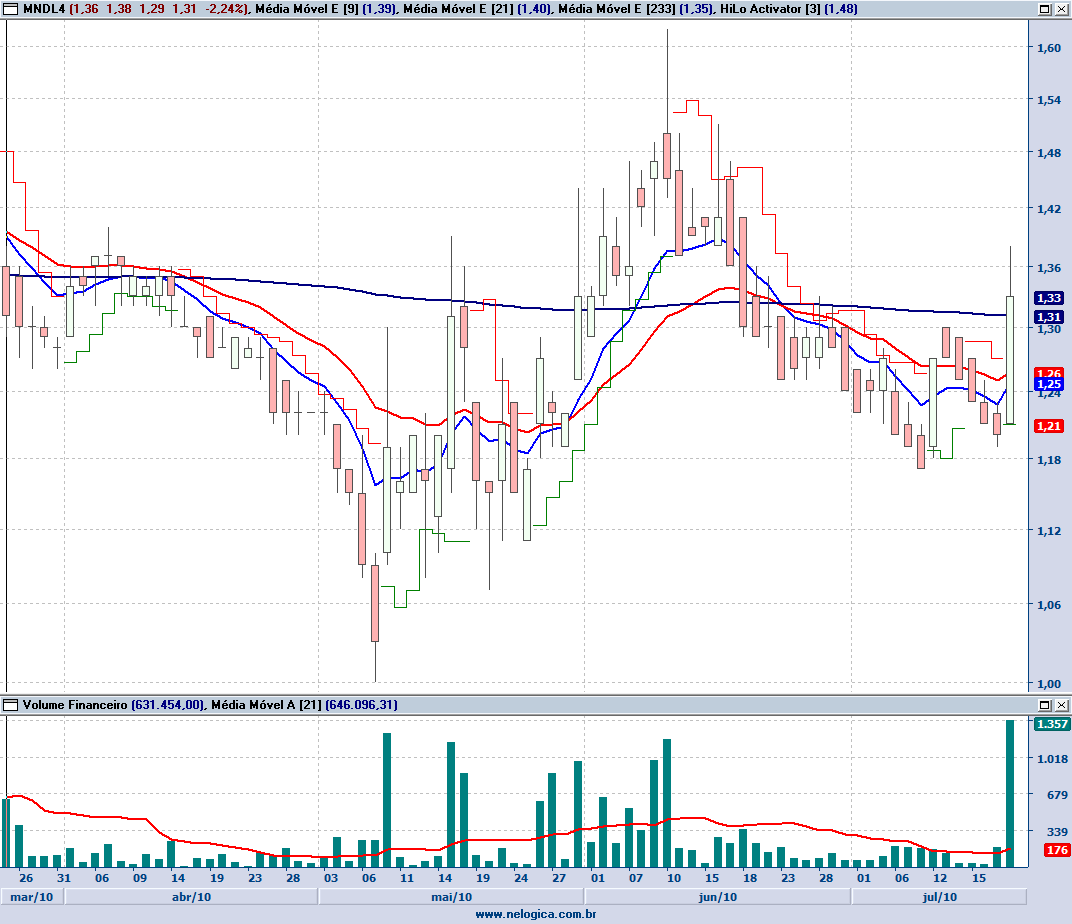Click the 1,26 red price tag
The height and width of the screenshot is (924, 1072).
pos(1049,372)
